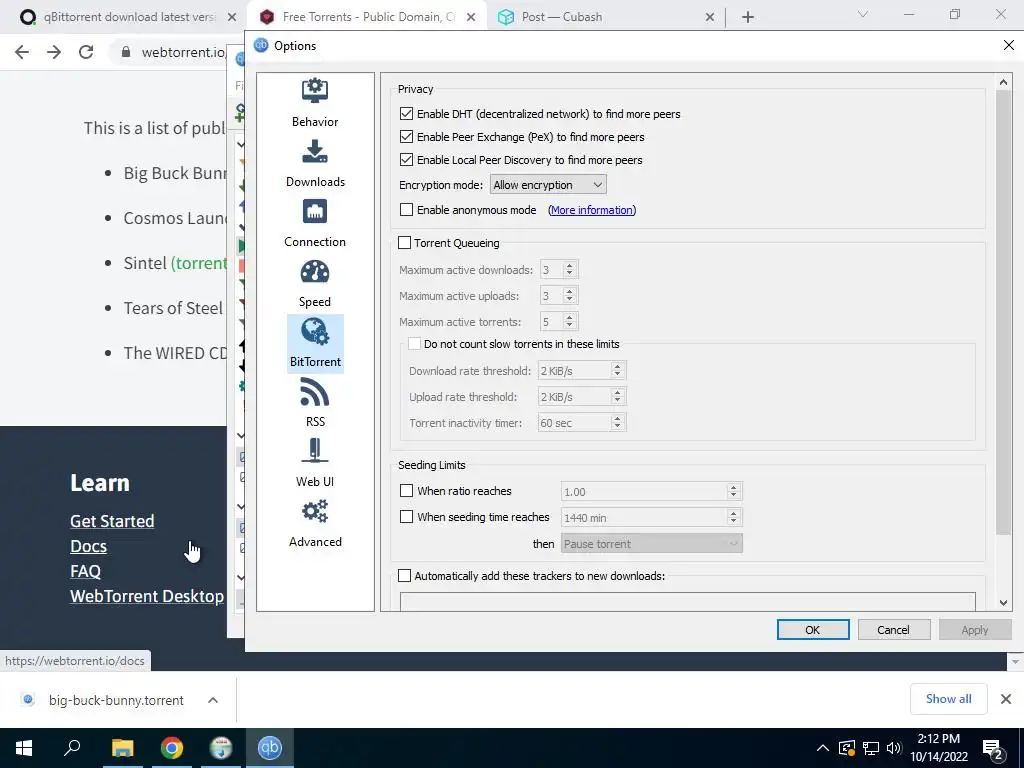
Task: Select the BitTorrent options page
Action: [315, 344]
